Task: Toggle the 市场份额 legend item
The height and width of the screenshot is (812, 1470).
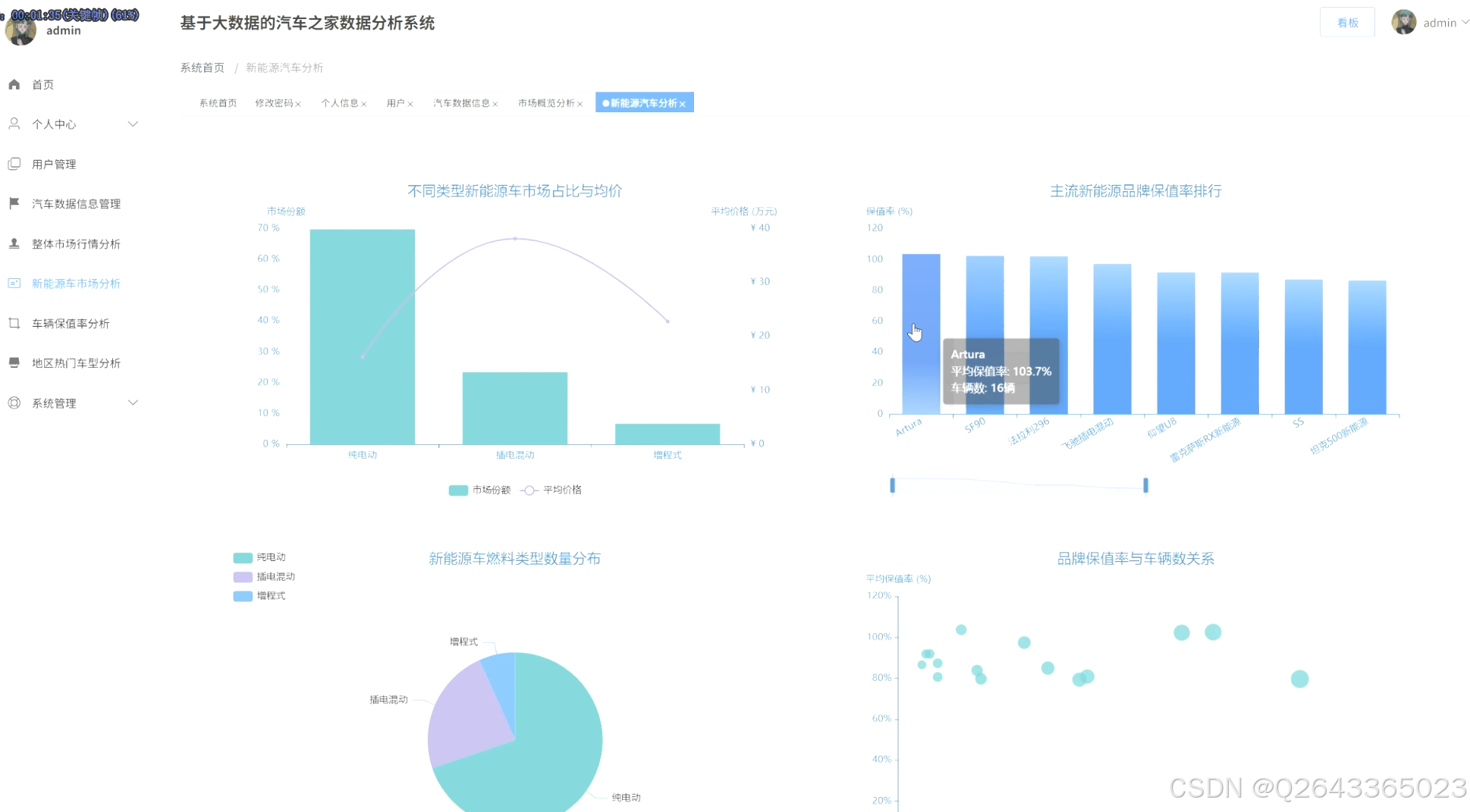Action: pyautogui.click(x=479, y=490)
